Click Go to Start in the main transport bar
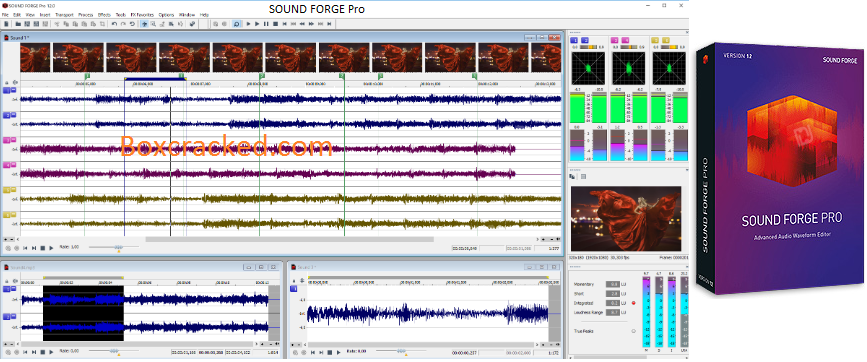This screenshot has width=867, height=362. click(284, 24)
